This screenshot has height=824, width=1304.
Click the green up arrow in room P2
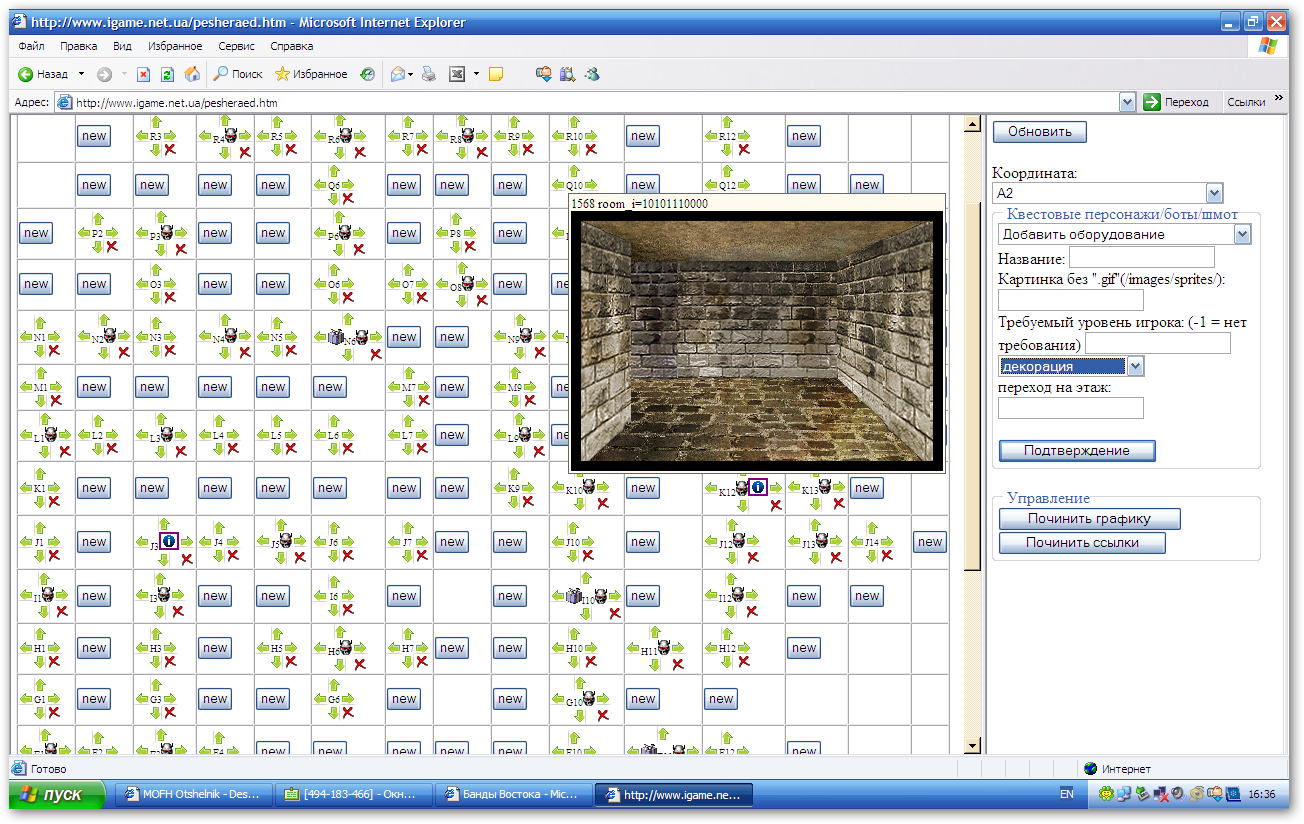click(x=97, y=218)
